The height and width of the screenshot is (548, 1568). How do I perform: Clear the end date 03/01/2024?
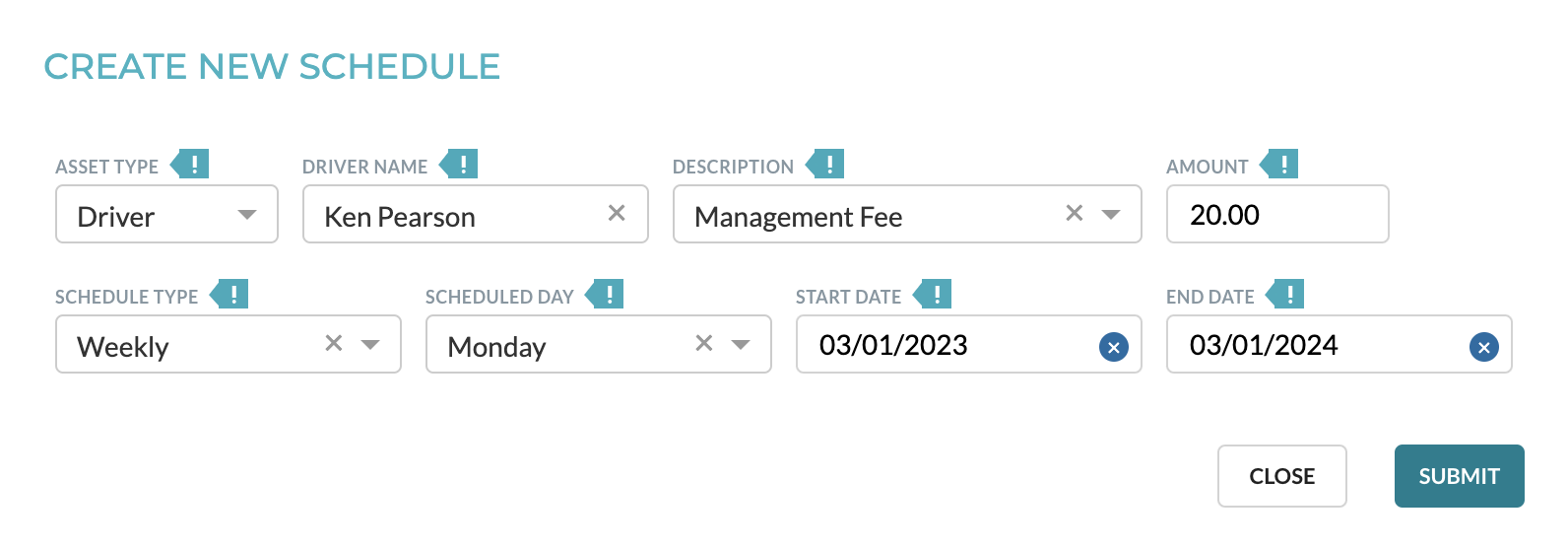click(x=1483, y=347)
